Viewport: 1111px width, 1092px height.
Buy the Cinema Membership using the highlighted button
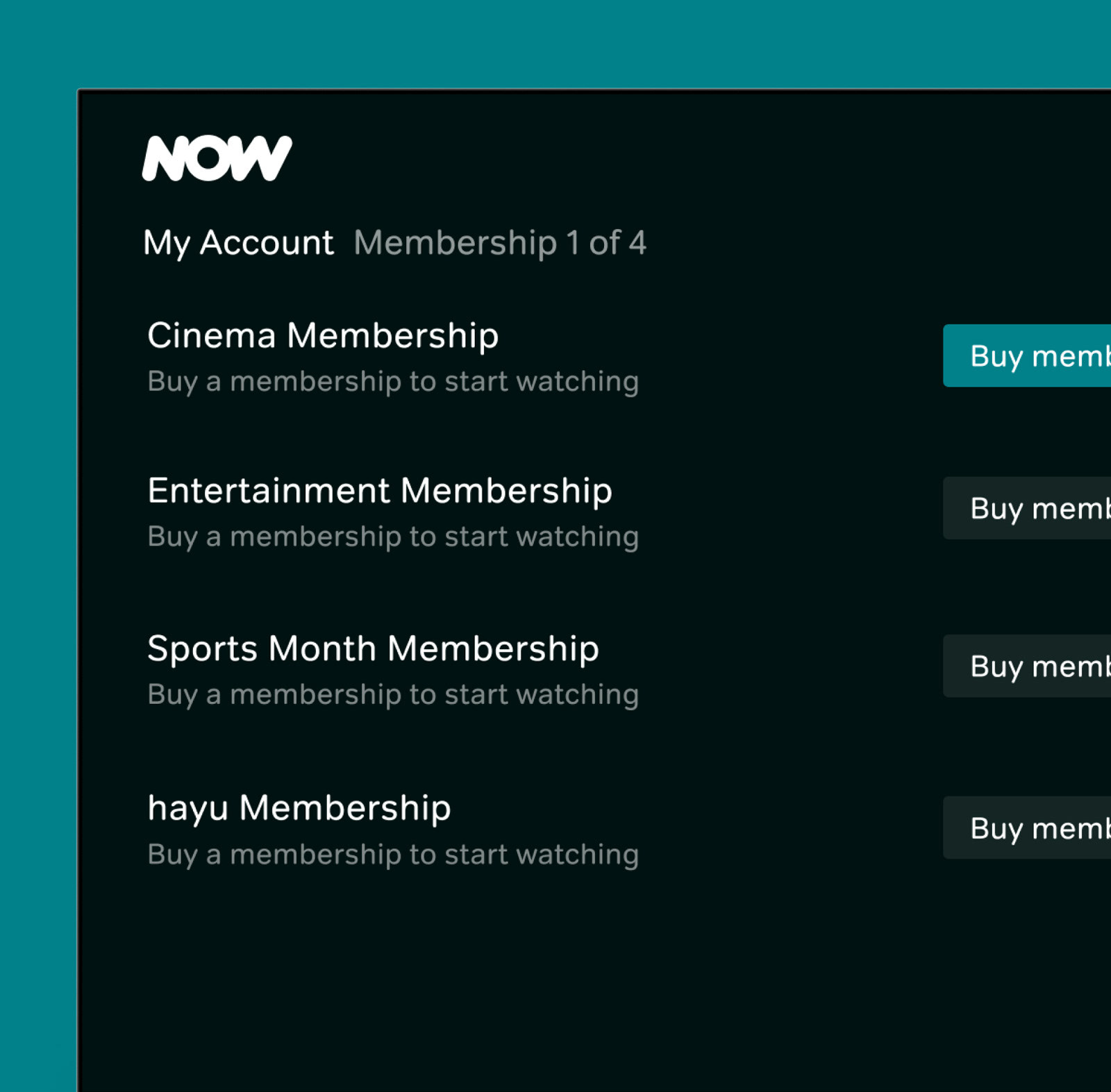[1027, 355]
